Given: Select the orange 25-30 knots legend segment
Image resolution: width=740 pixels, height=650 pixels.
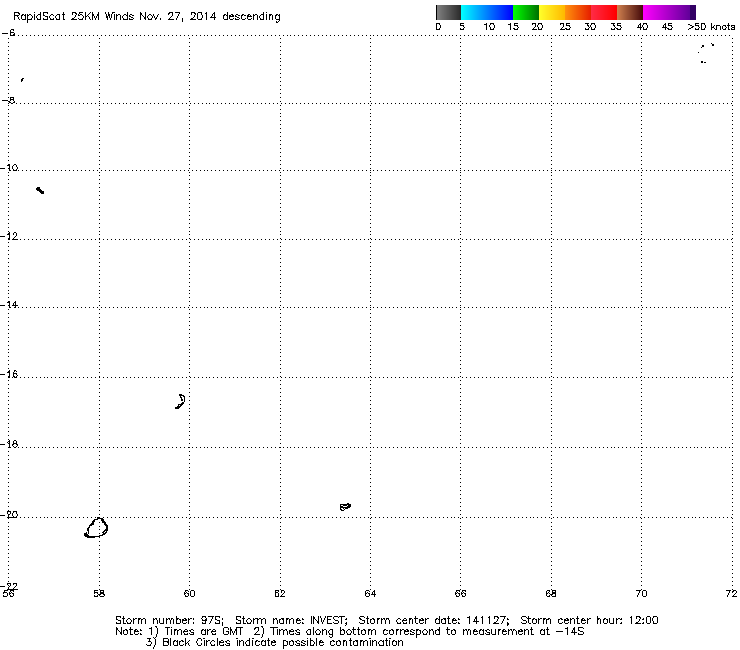Looking at the screenshot, I should click(578, 12).
